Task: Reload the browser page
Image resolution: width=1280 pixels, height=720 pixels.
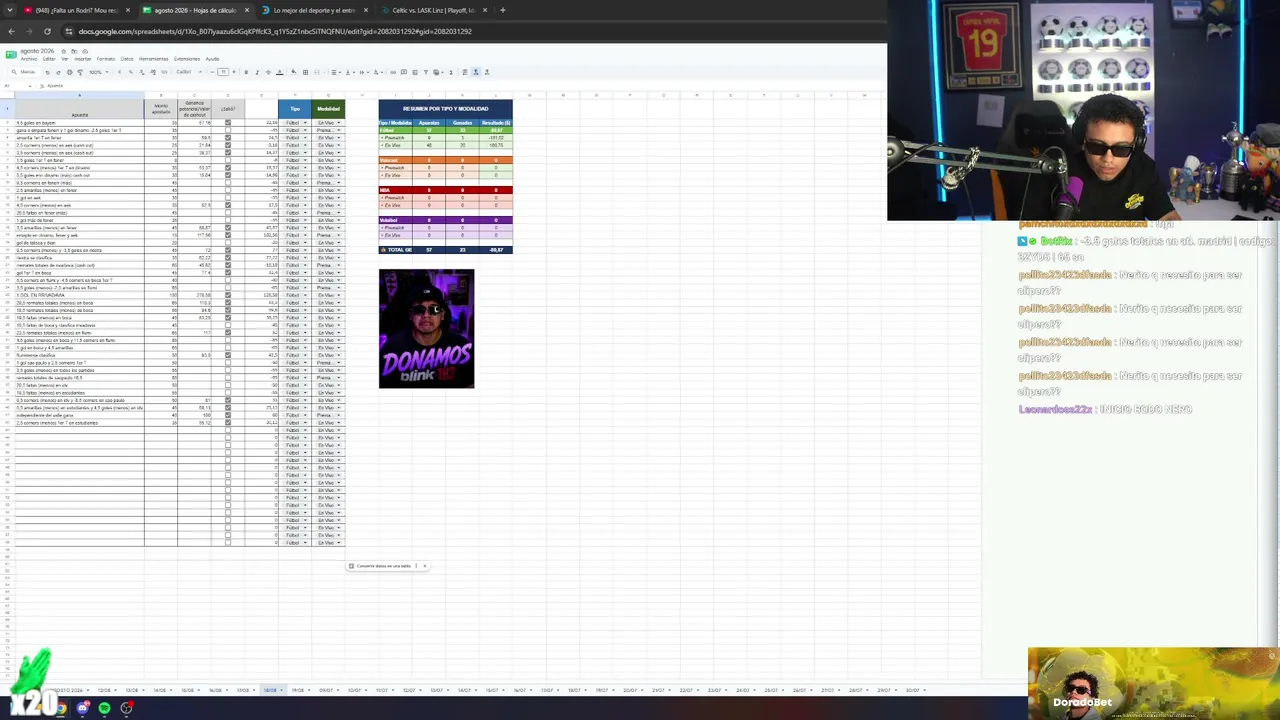Action: pyautogui.click(x=47, y=31)
